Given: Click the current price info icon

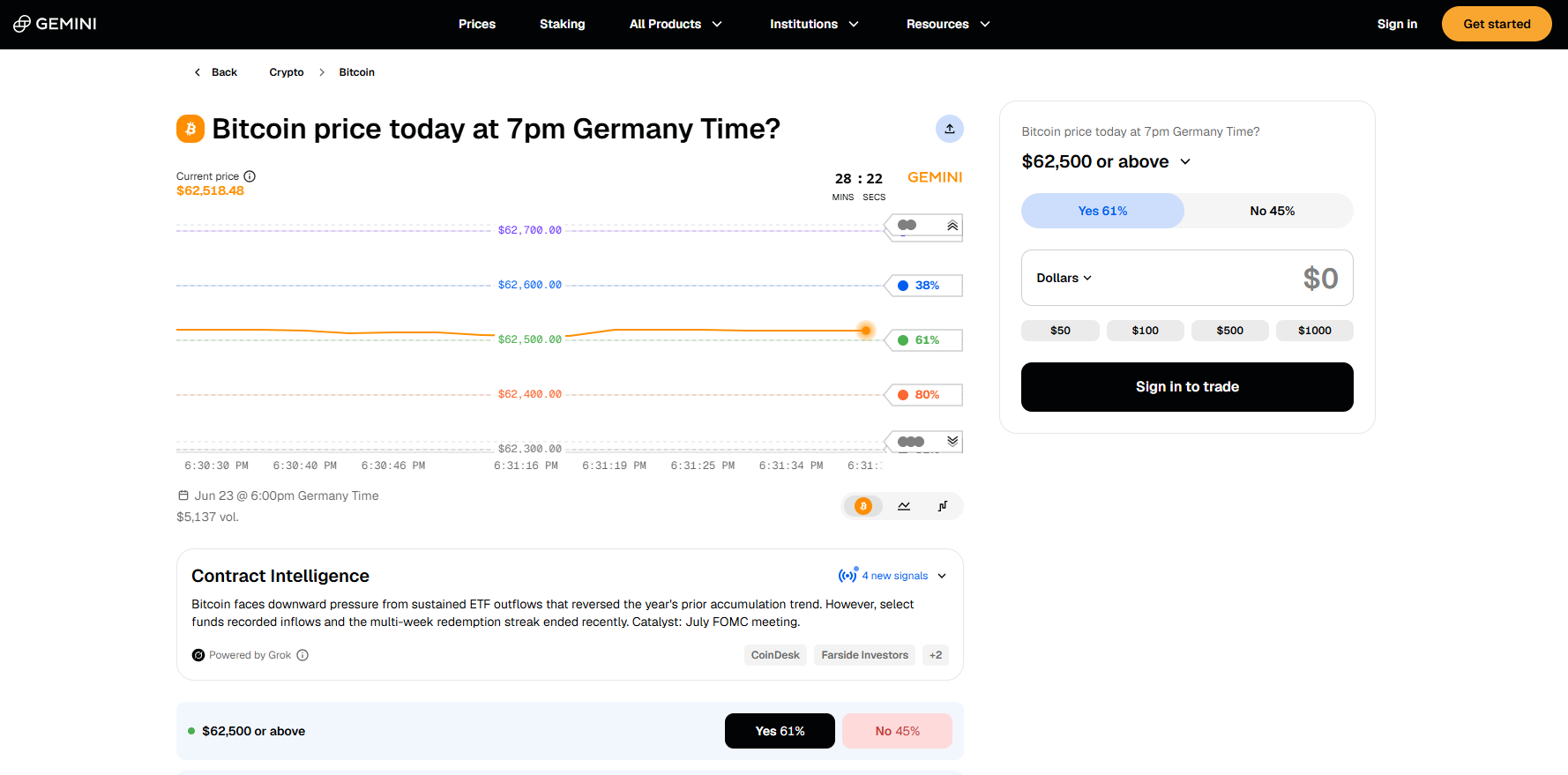Looking at the screenshot, I should pos(250,176).
